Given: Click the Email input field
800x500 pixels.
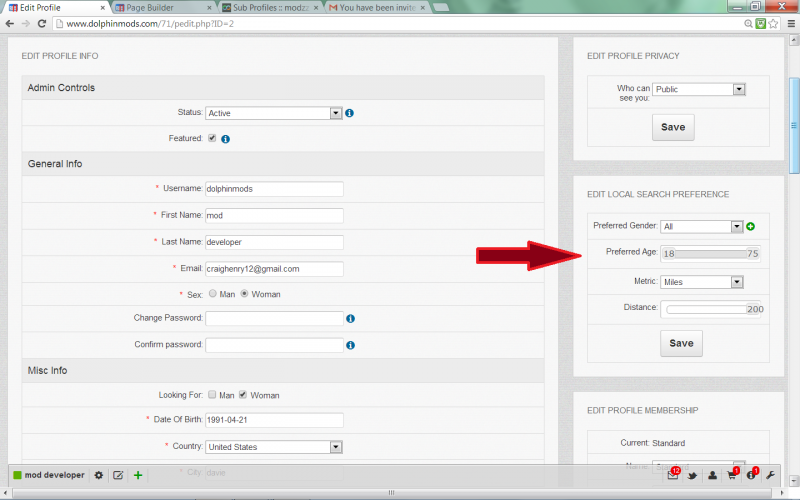Looking at the screenshot, I should point(274,269).
